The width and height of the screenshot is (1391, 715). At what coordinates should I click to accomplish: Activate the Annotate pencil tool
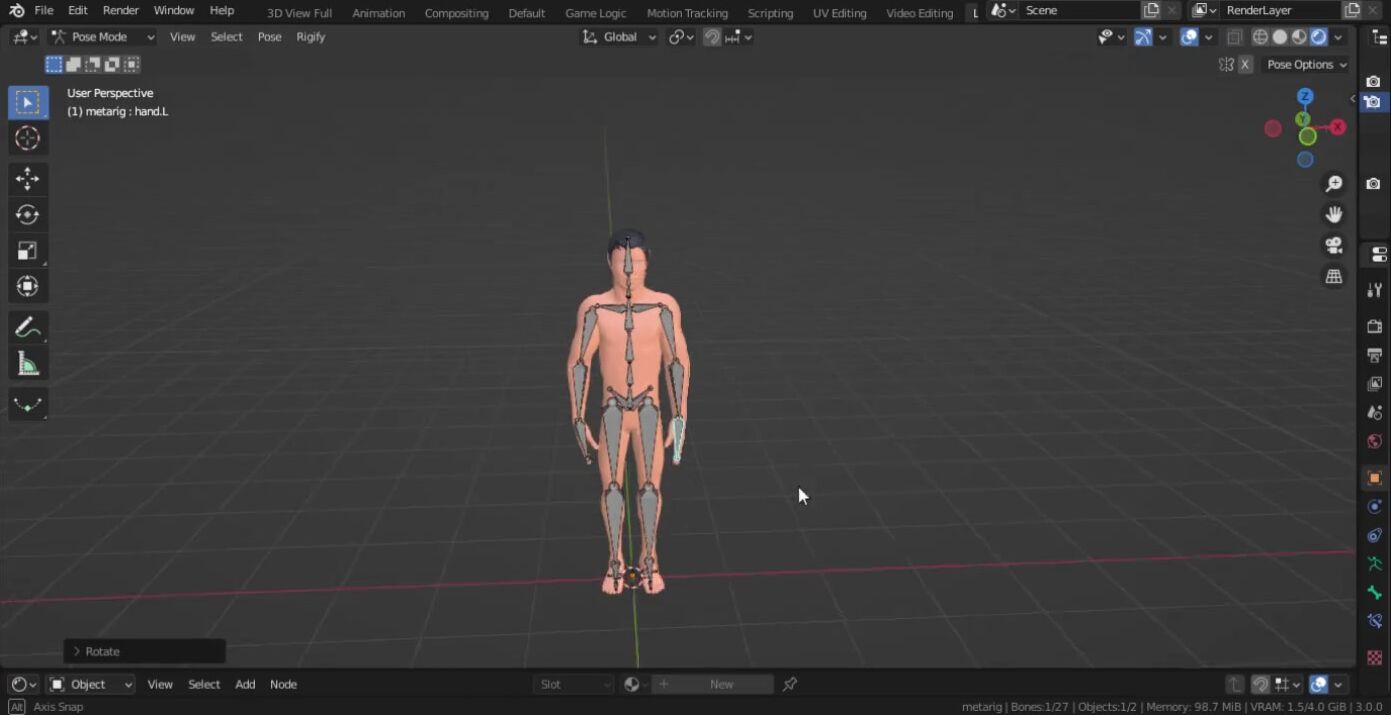[27, 327]
